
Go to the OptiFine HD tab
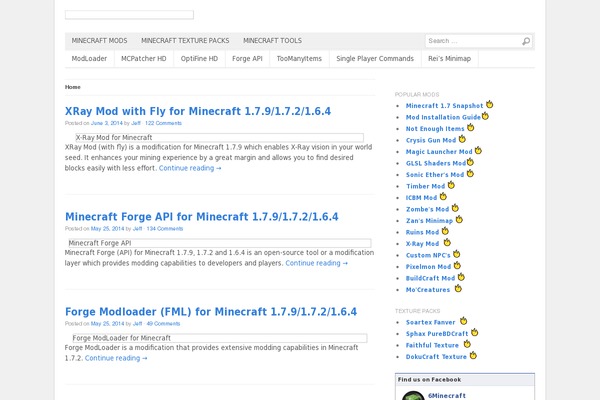[199, 59]
